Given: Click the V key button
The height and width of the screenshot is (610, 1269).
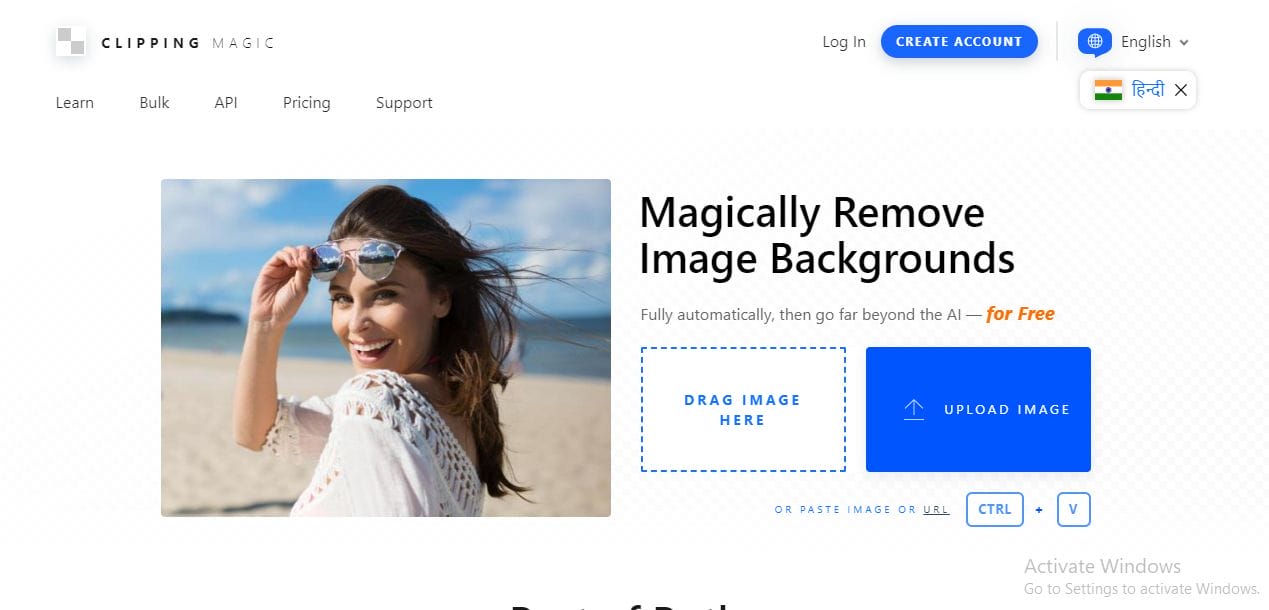Looking at the screenshot, I should pyautogui.click(x=1072, y=509).
